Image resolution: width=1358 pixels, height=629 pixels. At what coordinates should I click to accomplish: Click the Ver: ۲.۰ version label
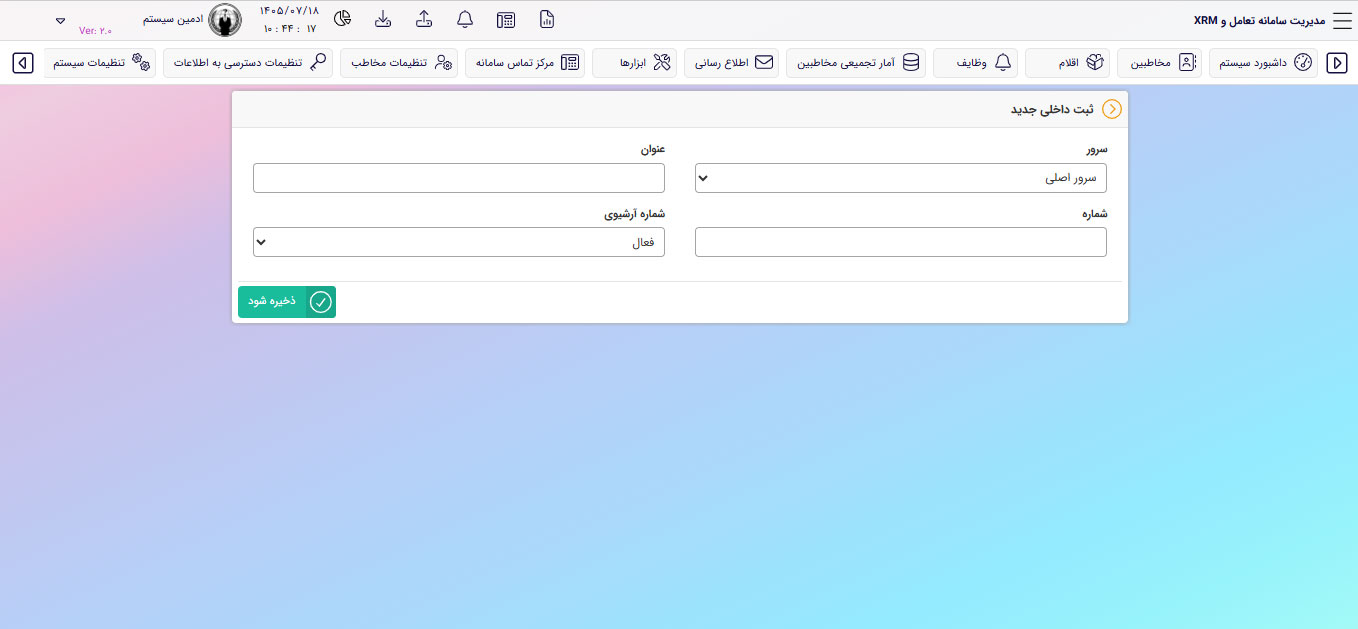coord(96,31)
